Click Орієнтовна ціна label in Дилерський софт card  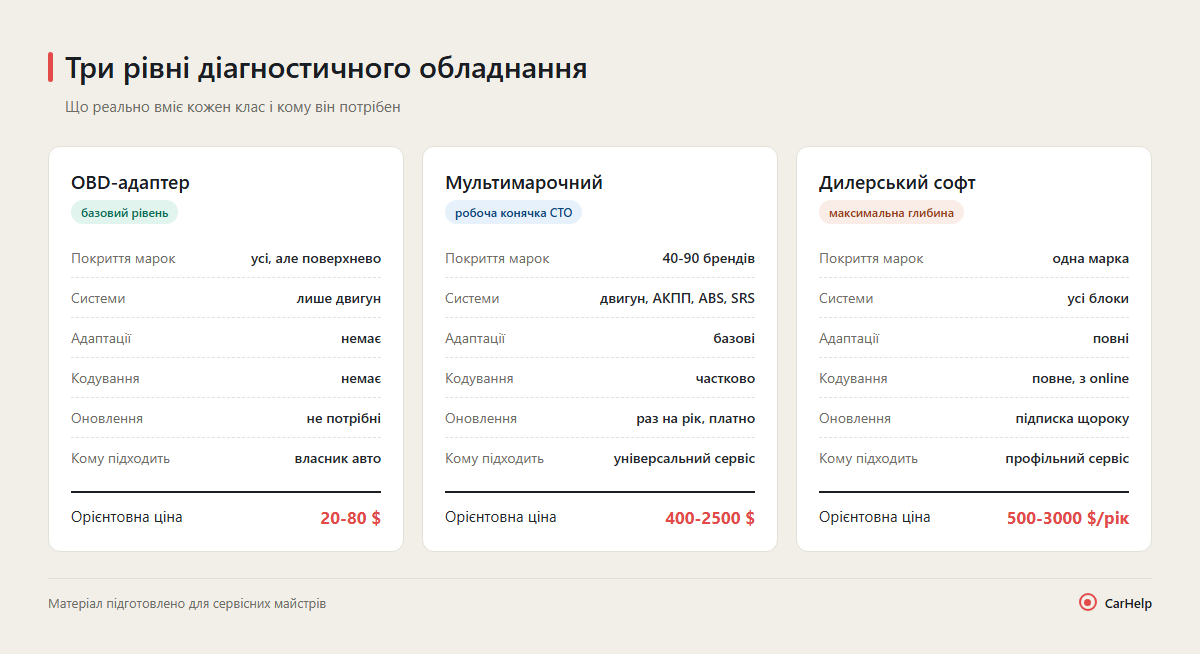[875, 517]
